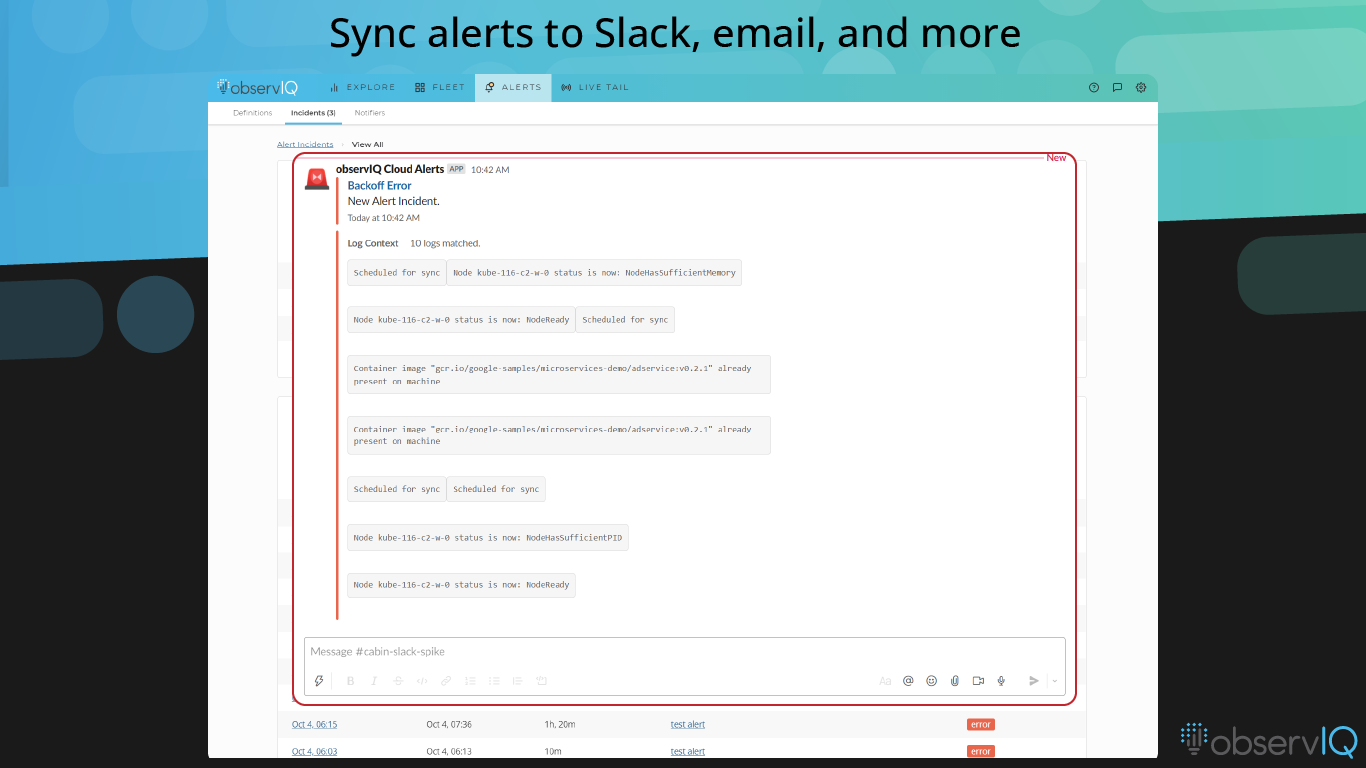Toggle the Aa formatting toolbar
The width and height of the screenshot is (1366, 768).
[x=885, y=681]
